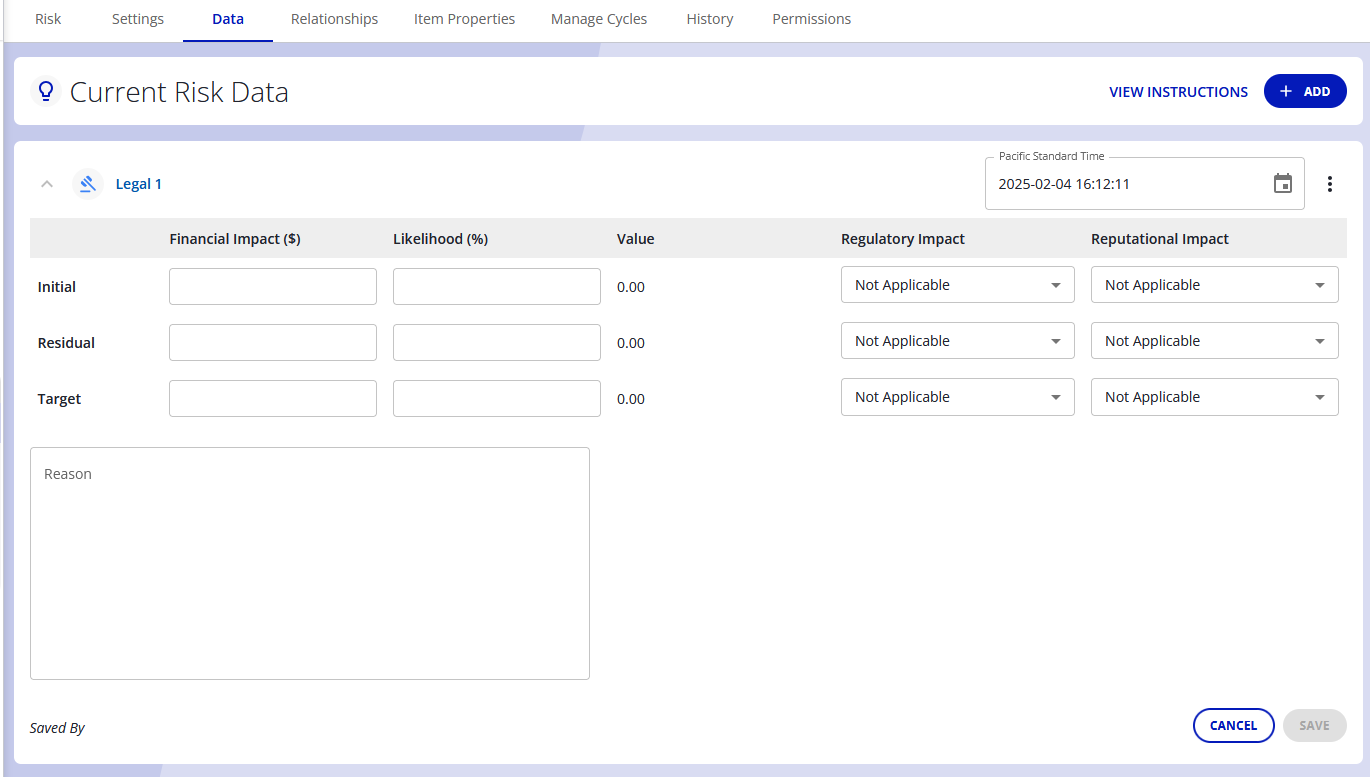The image size is (1370, 777).
Task: Click the View Instructions link
Action: (1178, 92)
